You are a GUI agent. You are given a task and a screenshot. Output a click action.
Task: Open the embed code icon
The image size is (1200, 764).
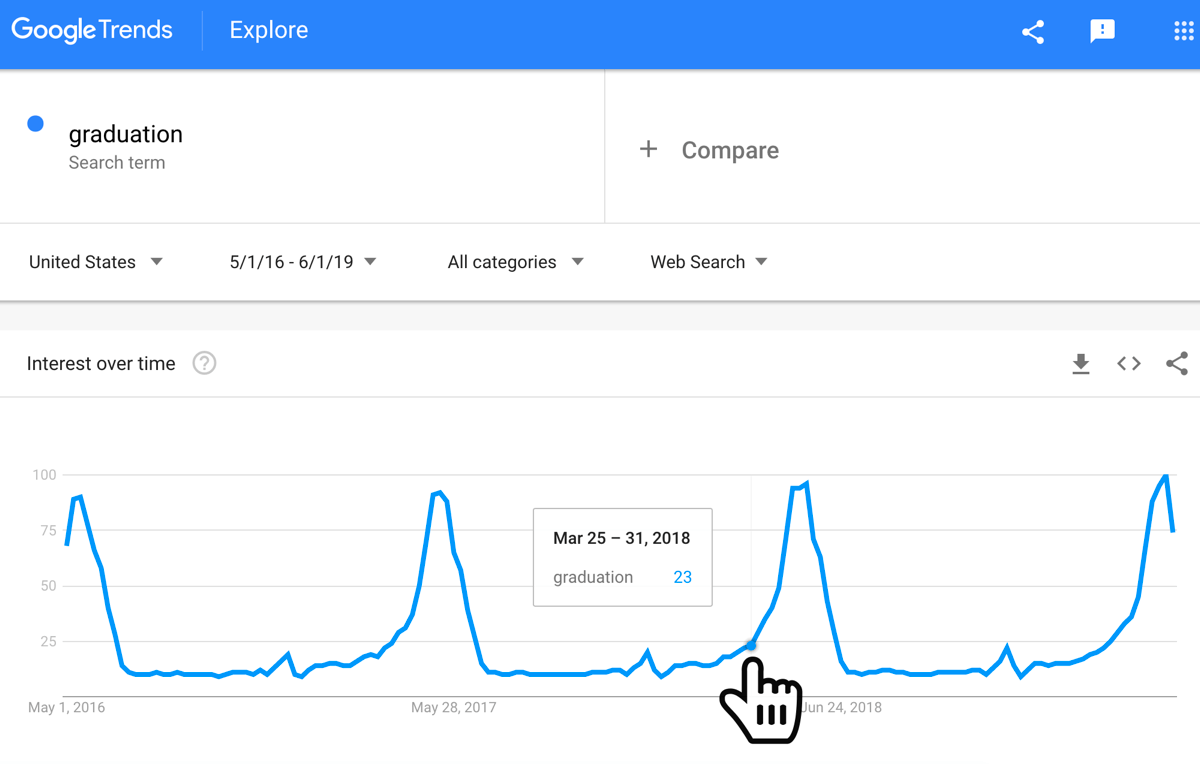1129,364
